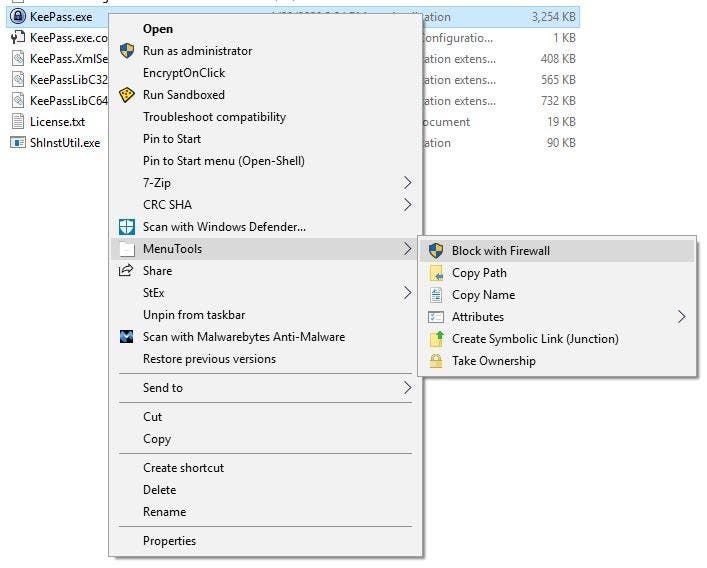The width and height of the screenshot is (707, 568).
Task: Click the KeePass.exe lock icon
Action: click(x=18, y=17)
